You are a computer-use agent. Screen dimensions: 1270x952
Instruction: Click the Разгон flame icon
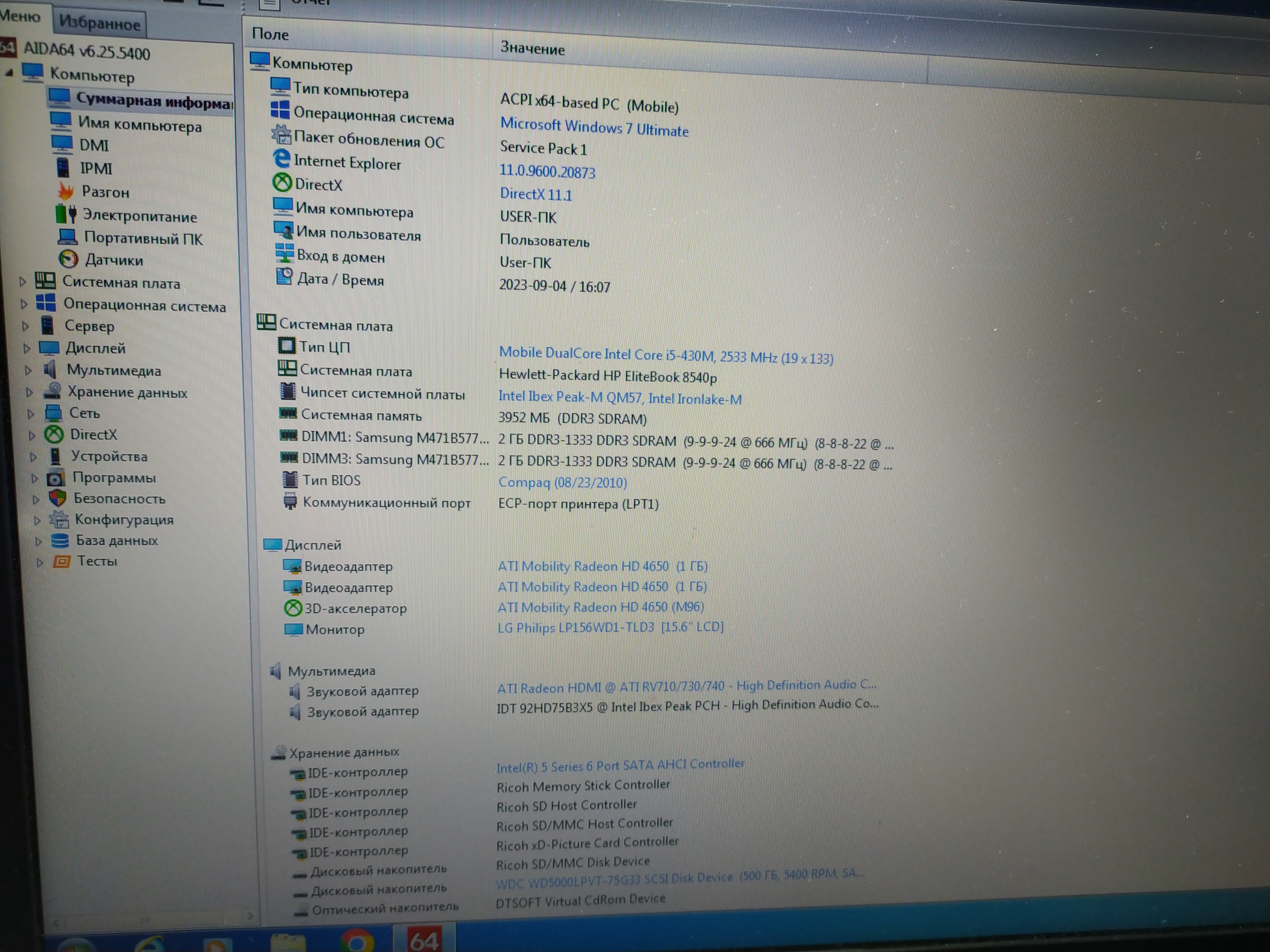66,190
